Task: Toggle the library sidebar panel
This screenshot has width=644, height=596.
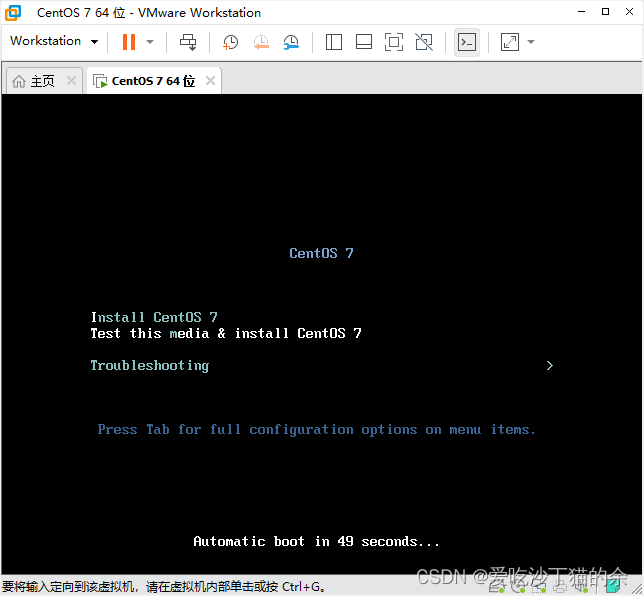Action: point(334,42)
